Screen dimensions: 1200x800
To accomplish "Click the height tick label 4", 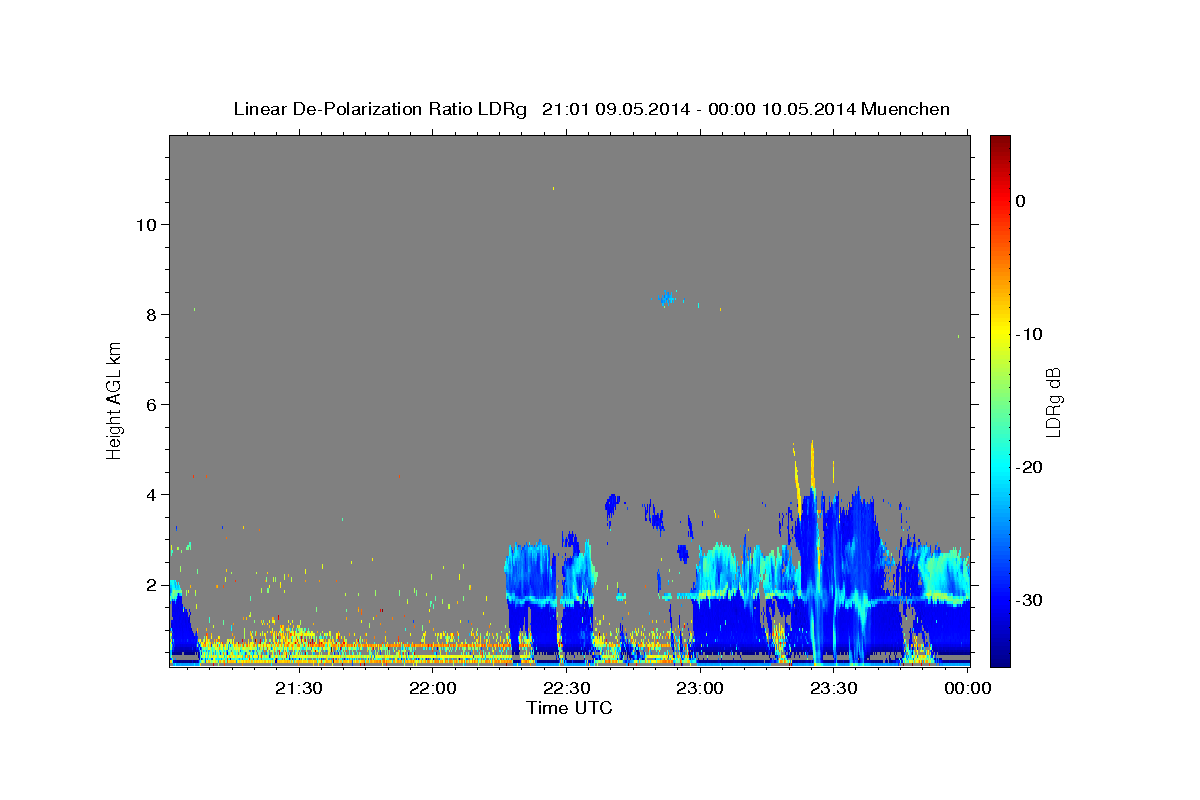I will 152,494.
